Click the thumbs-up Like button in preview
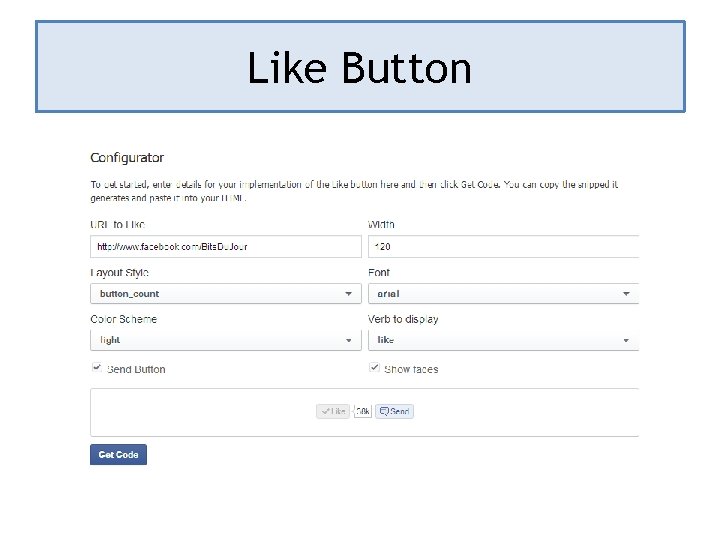Viewport: 720px width, 540px height. pos(333,411)
